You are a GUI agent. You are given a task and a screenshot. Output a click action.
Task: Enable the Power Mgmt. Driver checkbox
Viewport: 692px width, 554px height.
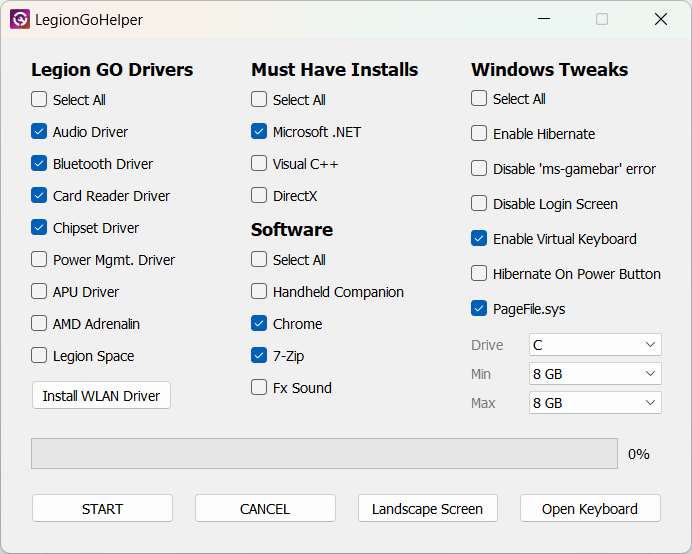pos(39,260)
